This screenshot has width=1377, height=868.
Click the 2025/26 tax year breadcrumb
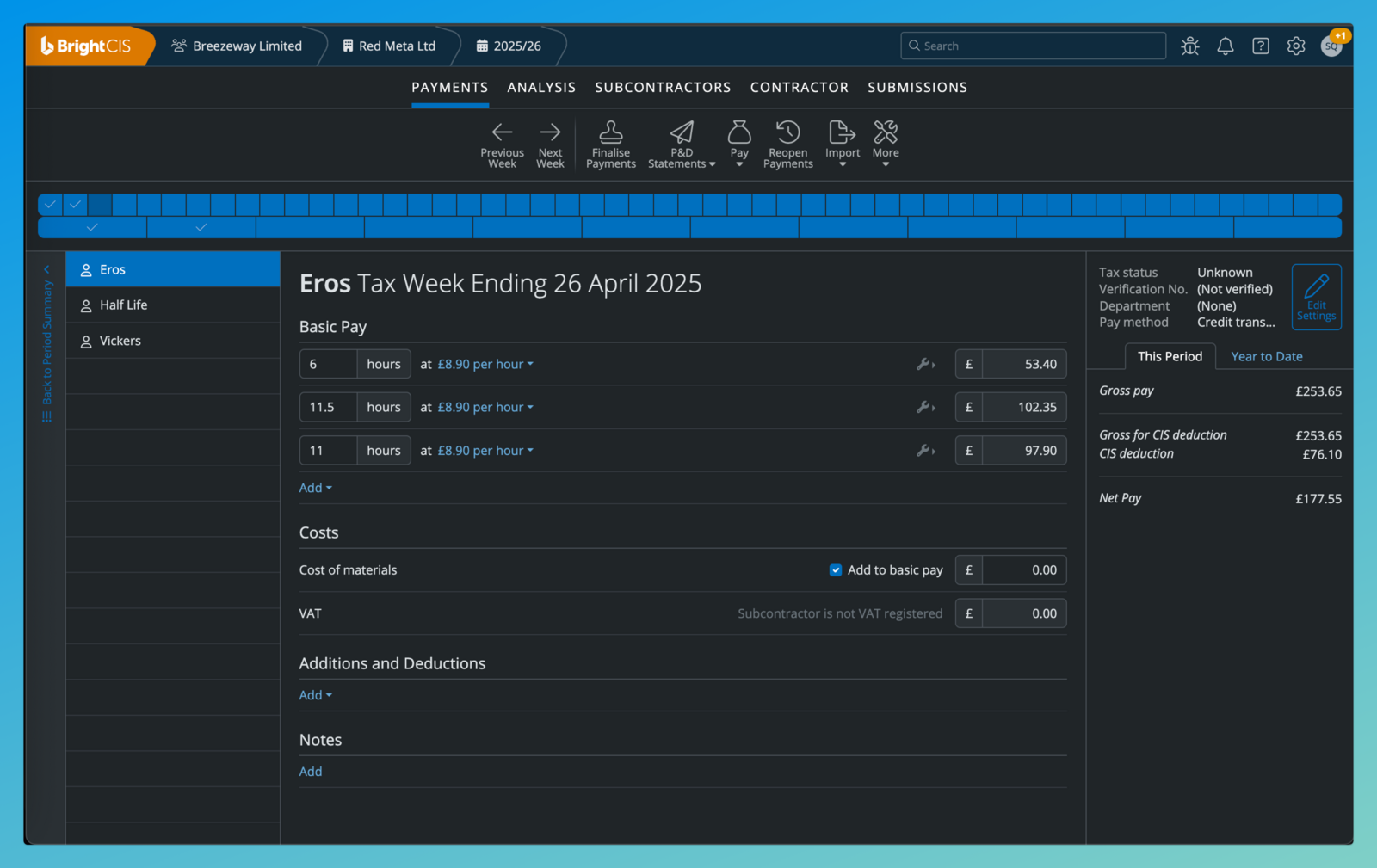coord(509,46)
